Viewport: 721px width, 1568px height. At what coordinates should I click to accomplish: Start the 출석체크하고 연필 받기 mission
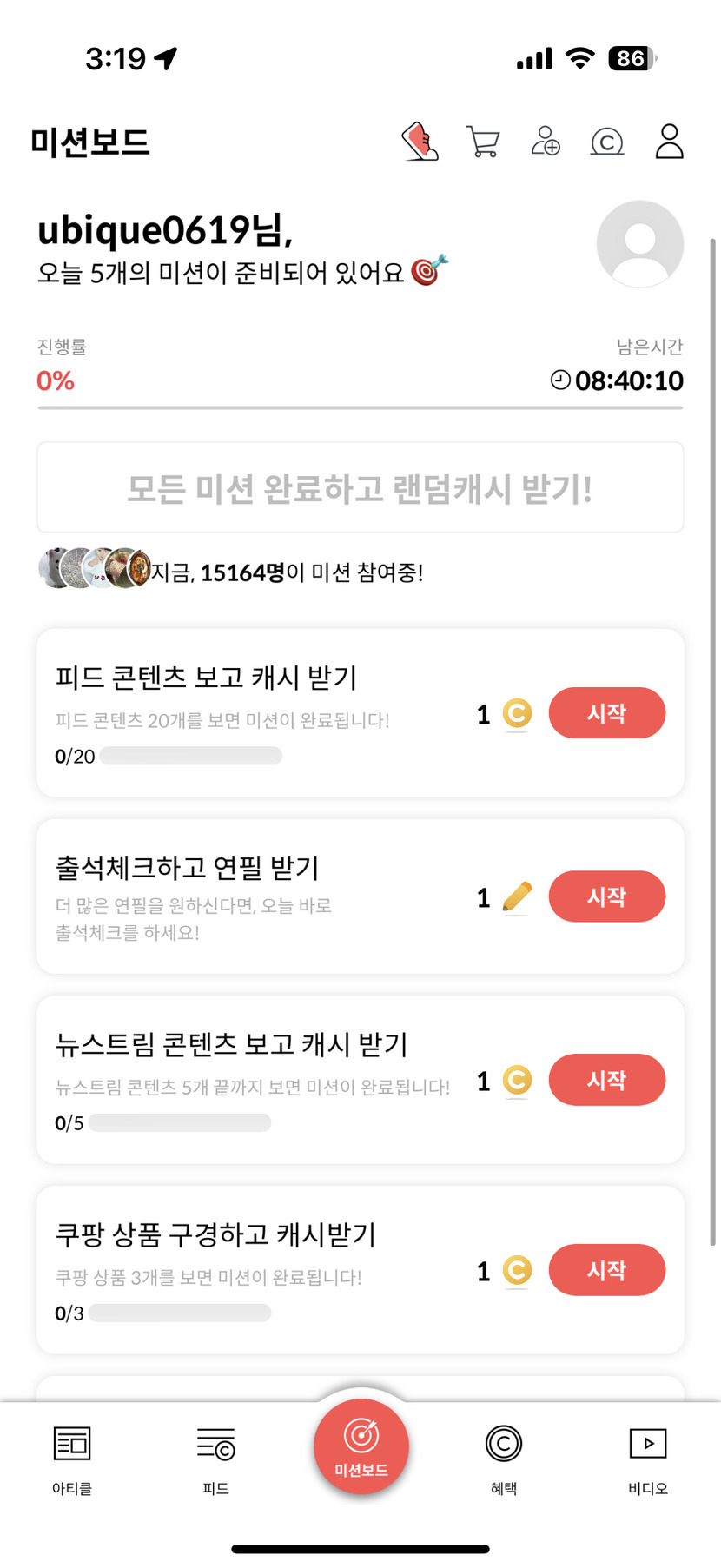pyautogui.click(x=606, y=896)
